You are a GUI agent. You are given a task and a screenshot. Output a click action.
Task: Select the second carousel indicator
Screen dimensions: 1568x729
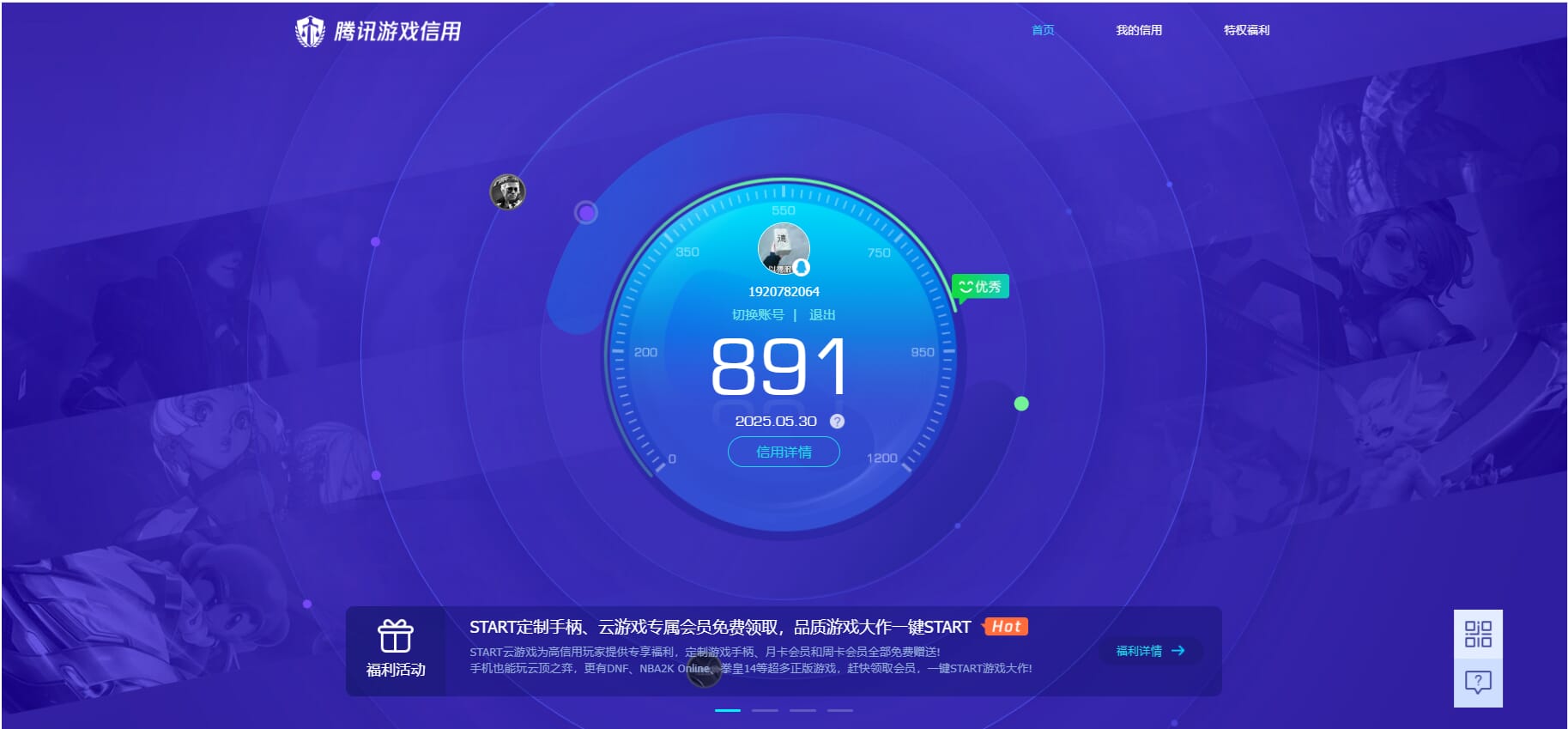click(x=765, y=710)
